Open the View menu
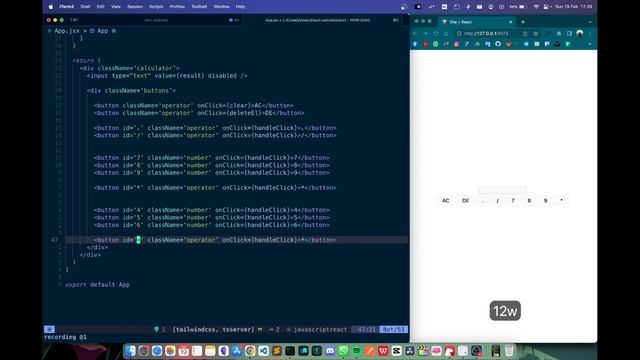640x360 pixels. [116, 7]
